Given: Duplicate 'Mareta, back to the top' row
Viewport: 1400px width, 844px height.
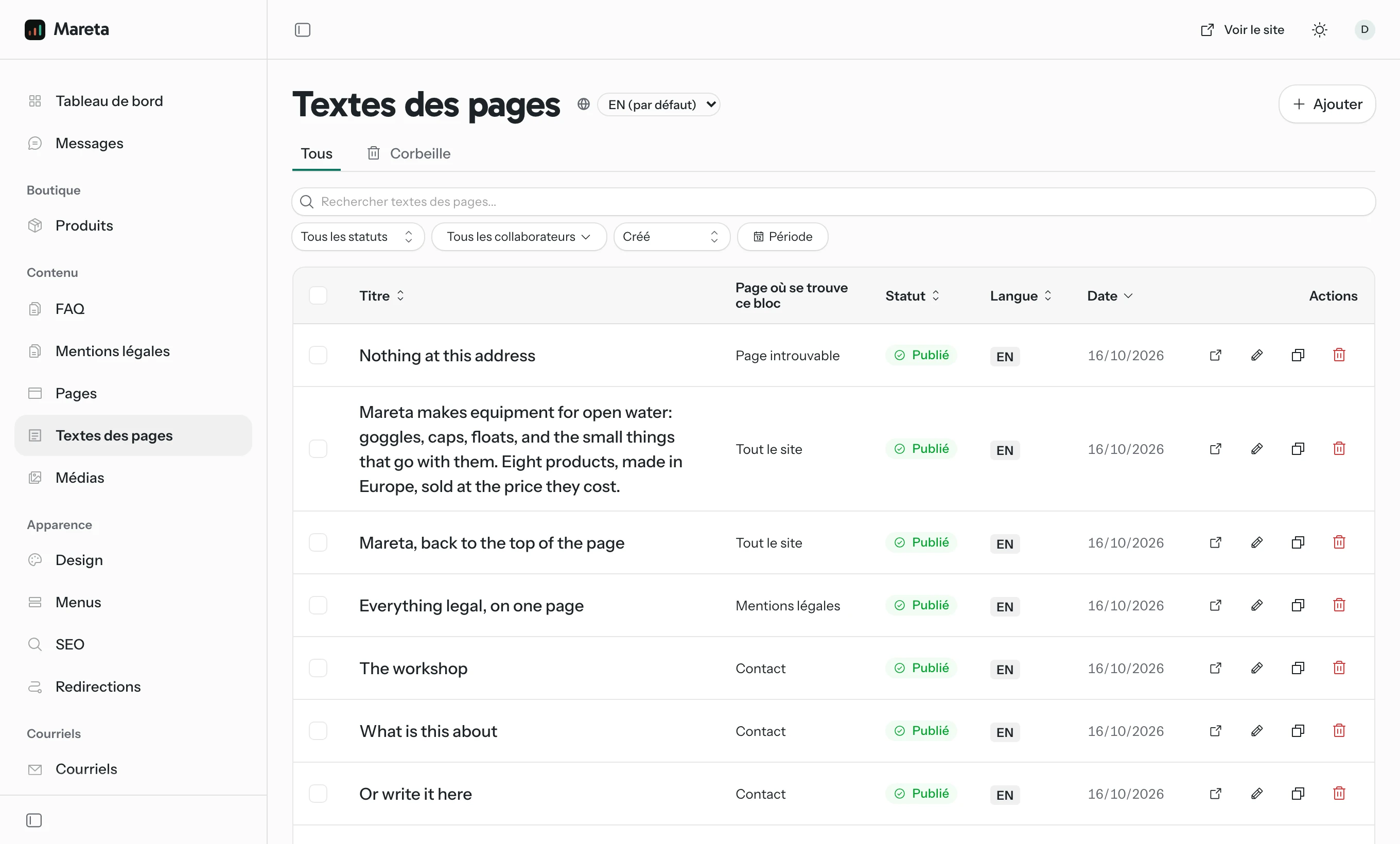Looking at the screenshot, I should (x=1298, y=543).
